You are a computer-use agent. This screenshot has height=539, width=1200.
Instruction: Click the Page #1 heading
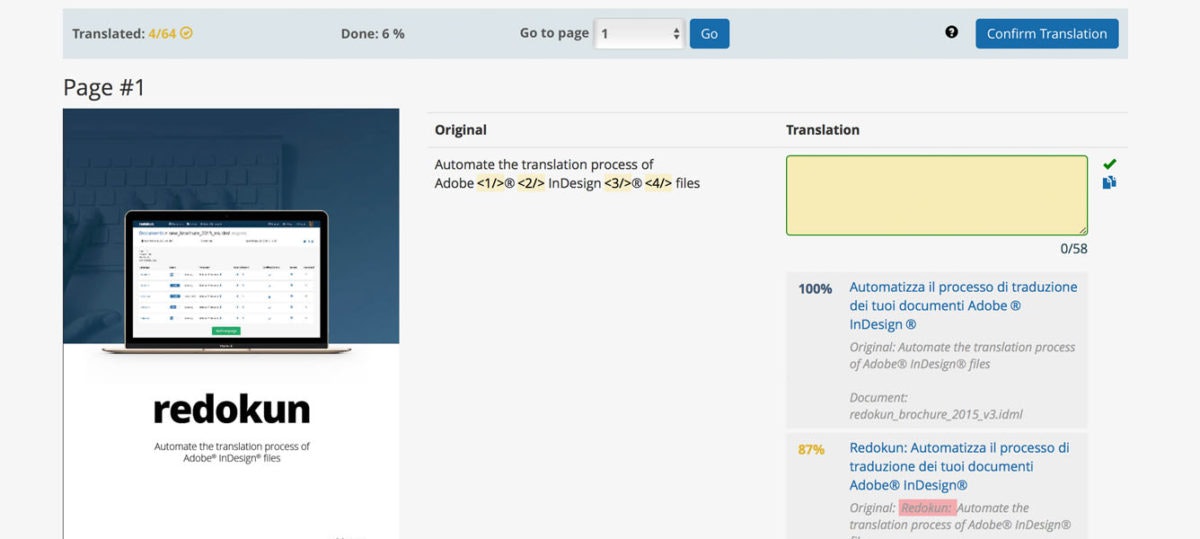pos(104,87)
